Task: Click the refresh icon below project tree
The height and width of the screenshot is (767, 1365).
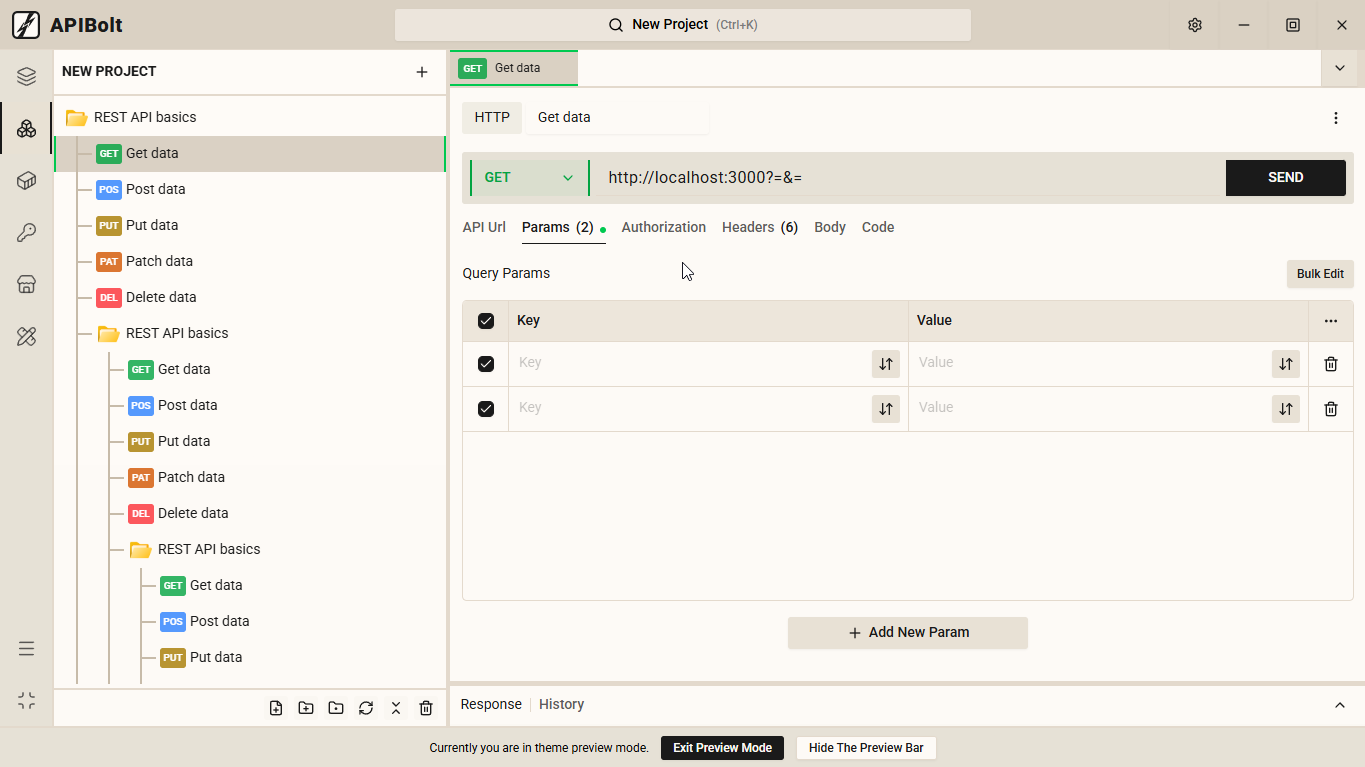Action: pos(366,708)
